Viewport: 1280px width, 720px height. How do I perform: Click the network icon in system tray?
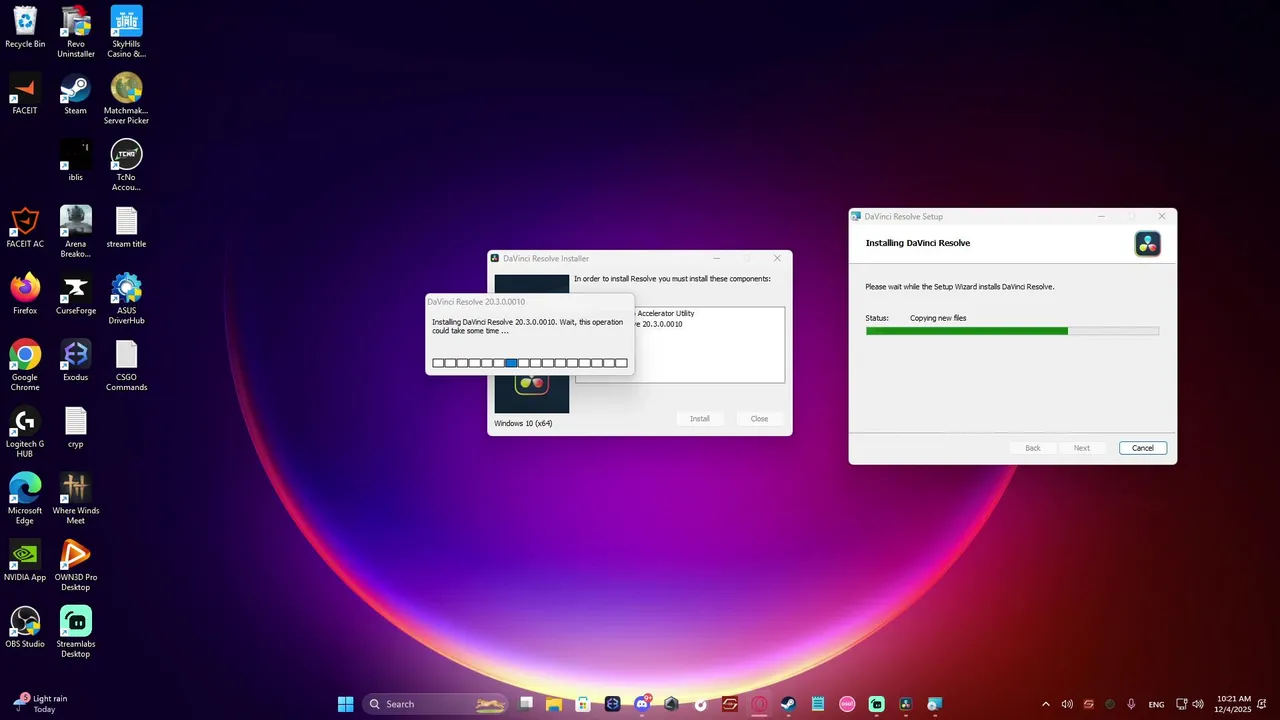[1182, 704]
